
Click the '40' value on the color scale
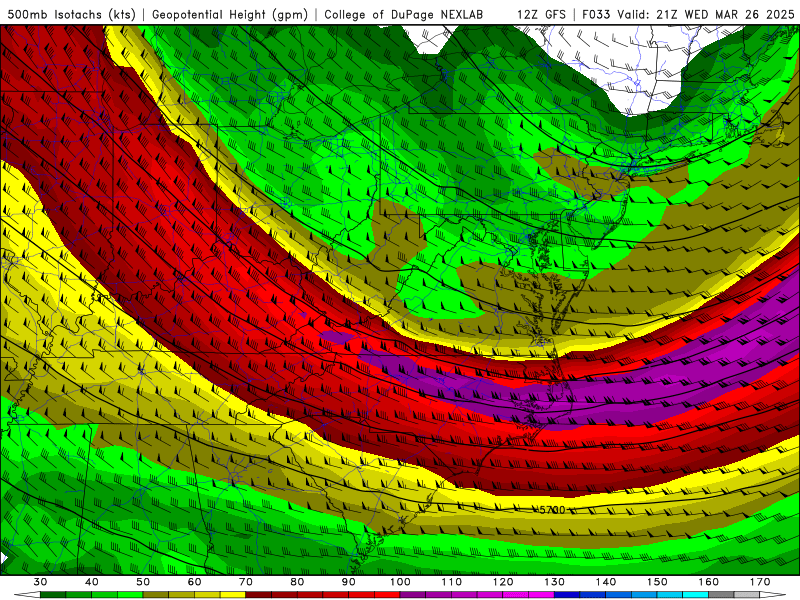[92, 582]
